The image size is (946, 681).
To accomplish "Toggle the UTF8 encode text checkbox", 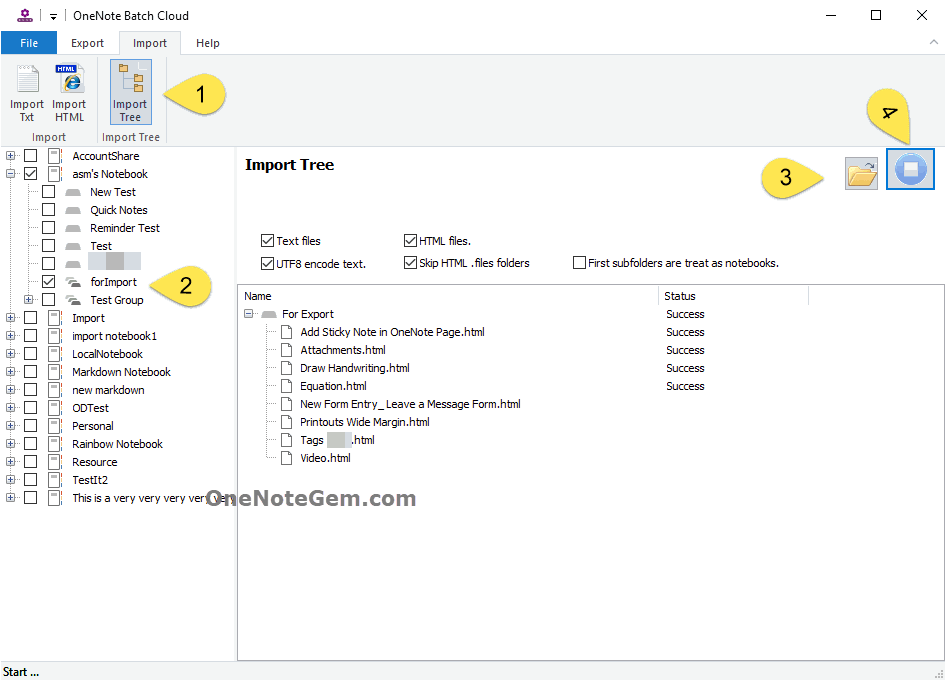I will point(267,264).
